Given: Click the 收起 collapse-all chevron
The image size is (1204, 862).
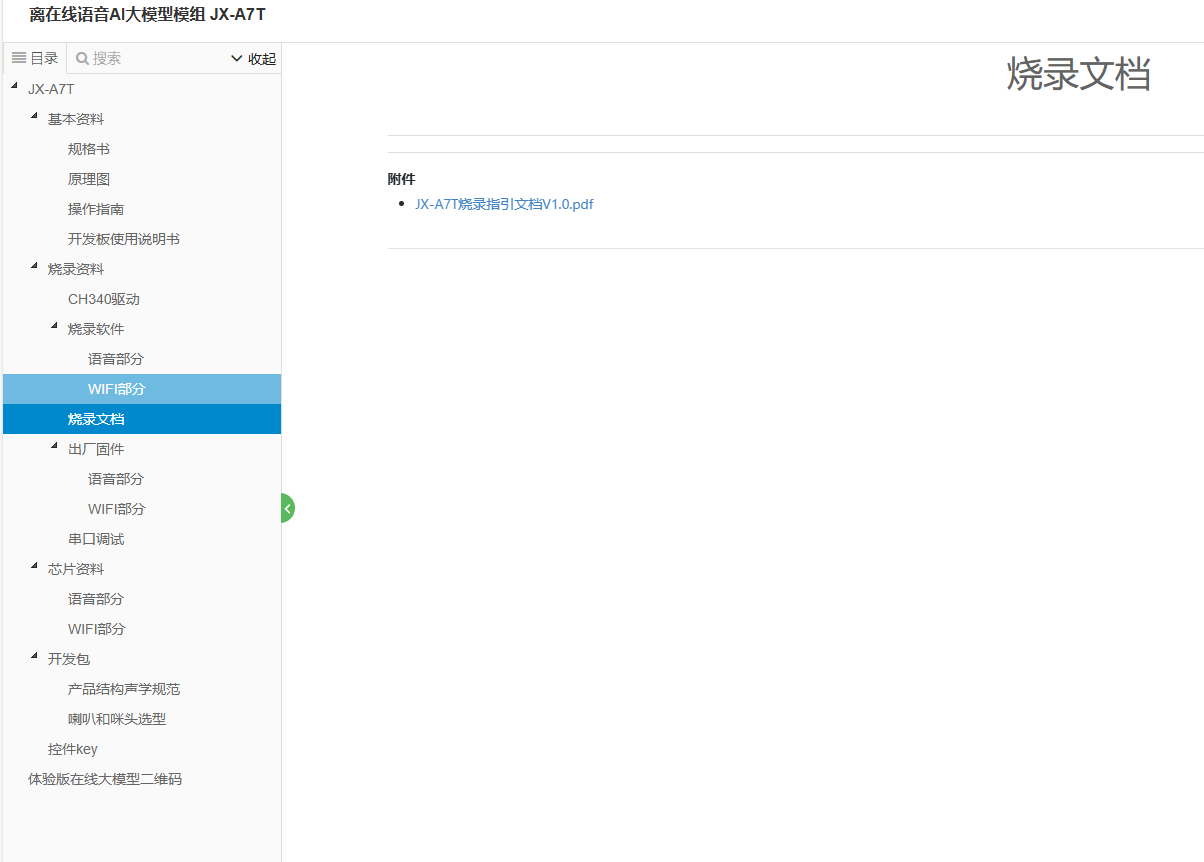Looking at the screenshot, I should pos(237,59).
